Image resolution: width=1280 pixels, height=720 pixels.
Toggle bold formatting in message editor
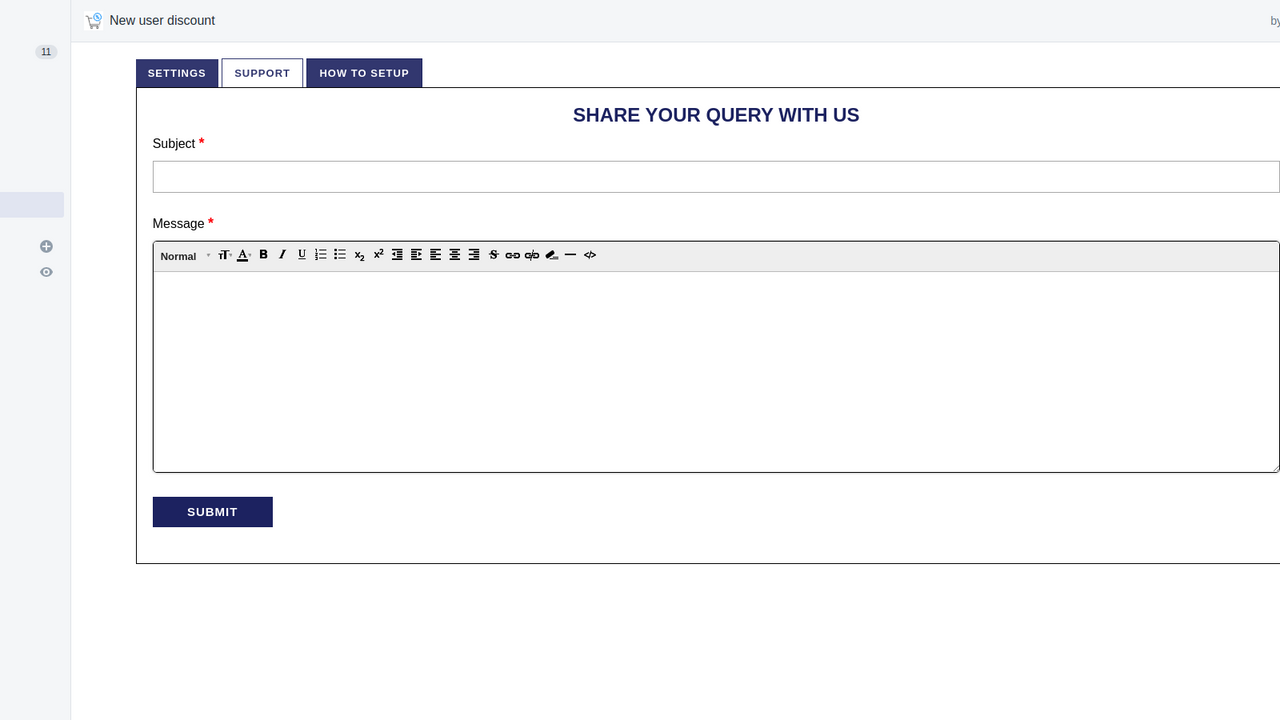[264, 255]
